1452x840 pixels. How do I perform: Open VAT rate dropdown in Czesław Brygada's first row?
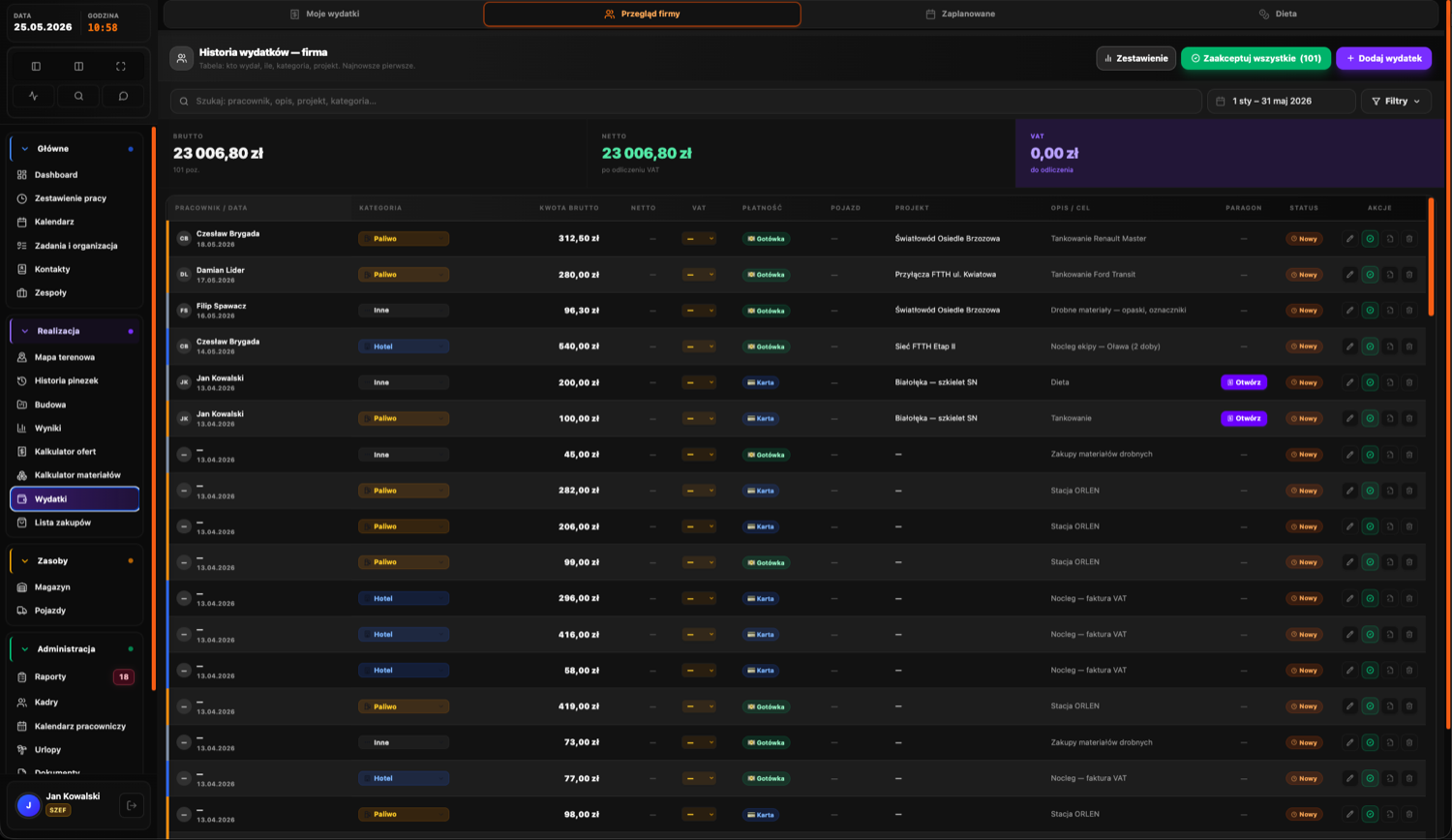point(699,238)
